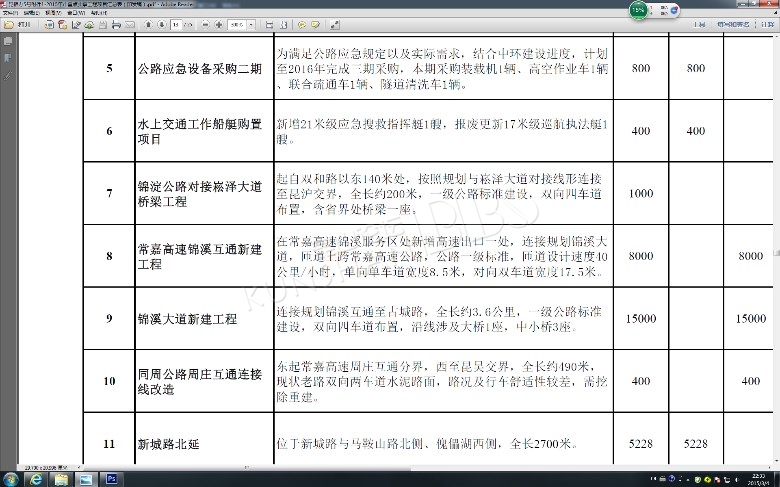Click the row number 10 cell
The height and width of the screenshot is (487, 780).
pyautogui.click(x=109, y=381)
